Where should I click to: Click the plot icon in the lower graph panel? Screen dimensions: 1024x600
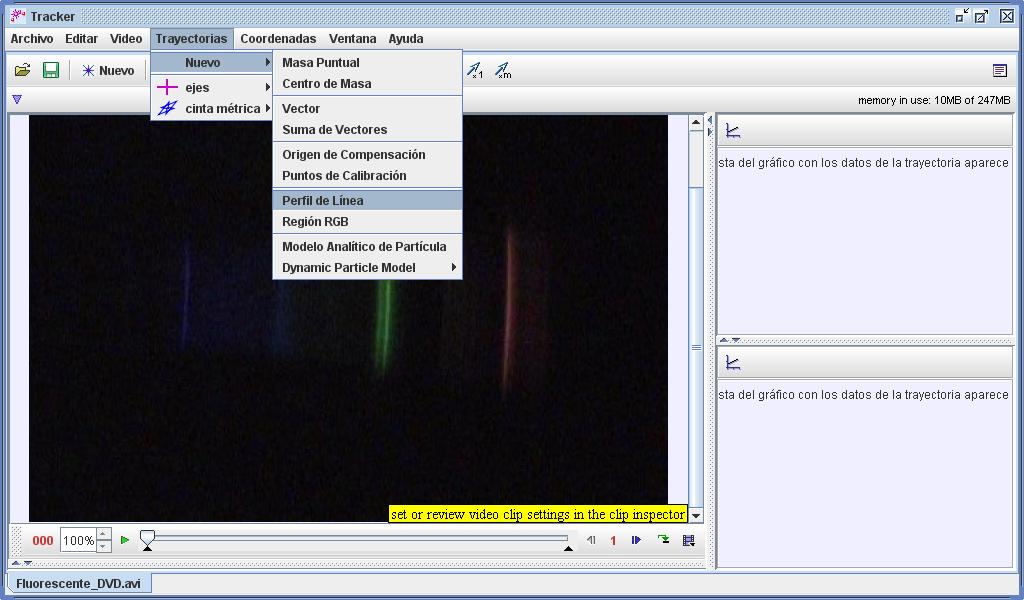tap(735, 362)
